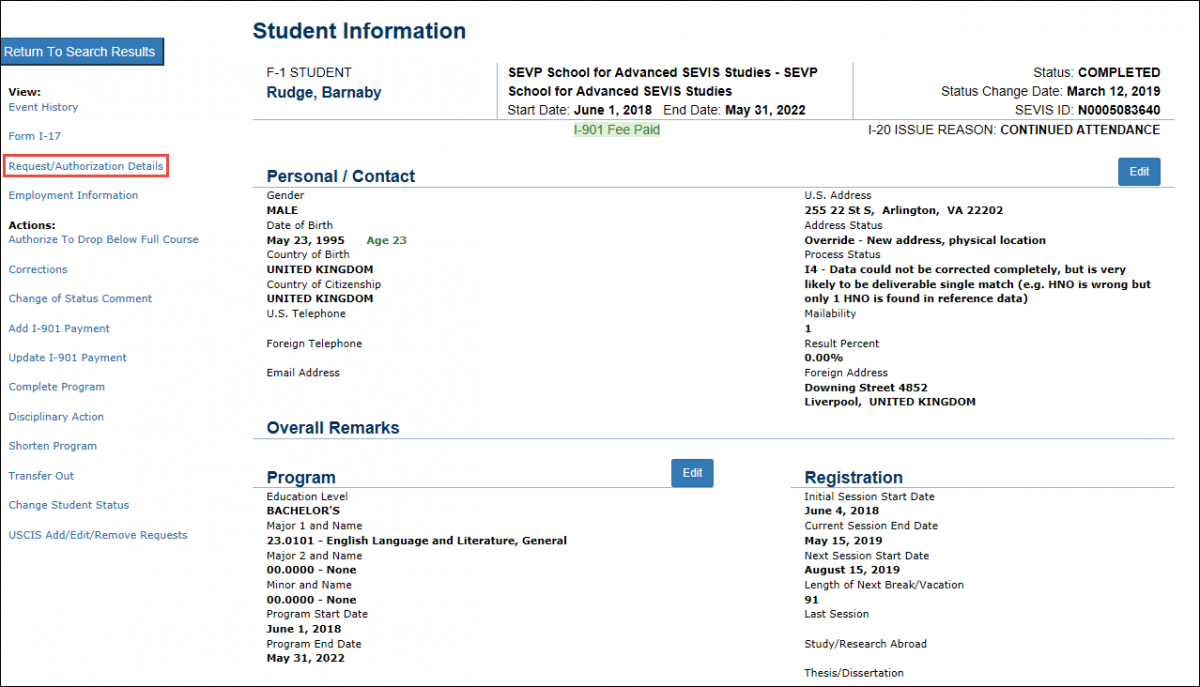1200x687 pixels.
Task: Click the Status Change Date March 12, 2019
Action: 1113,92
